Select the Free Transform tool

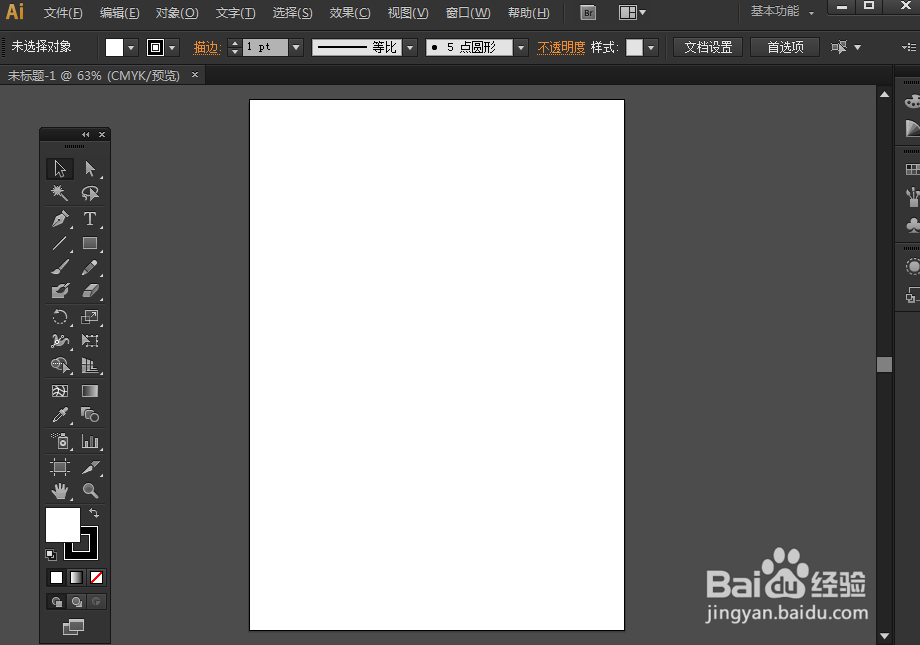(x=90, y=340)
